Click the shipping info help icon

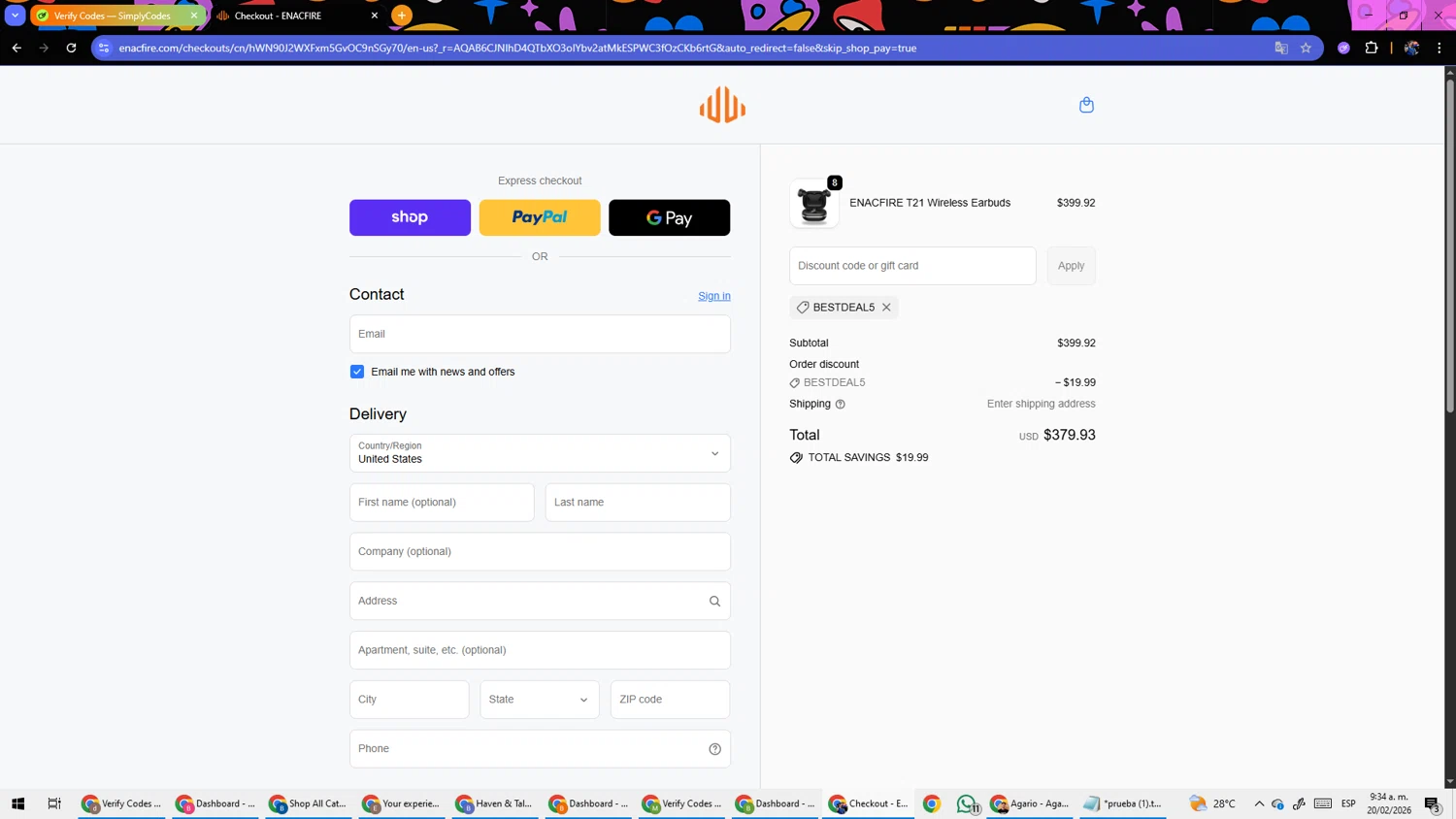tap(841, 405)
